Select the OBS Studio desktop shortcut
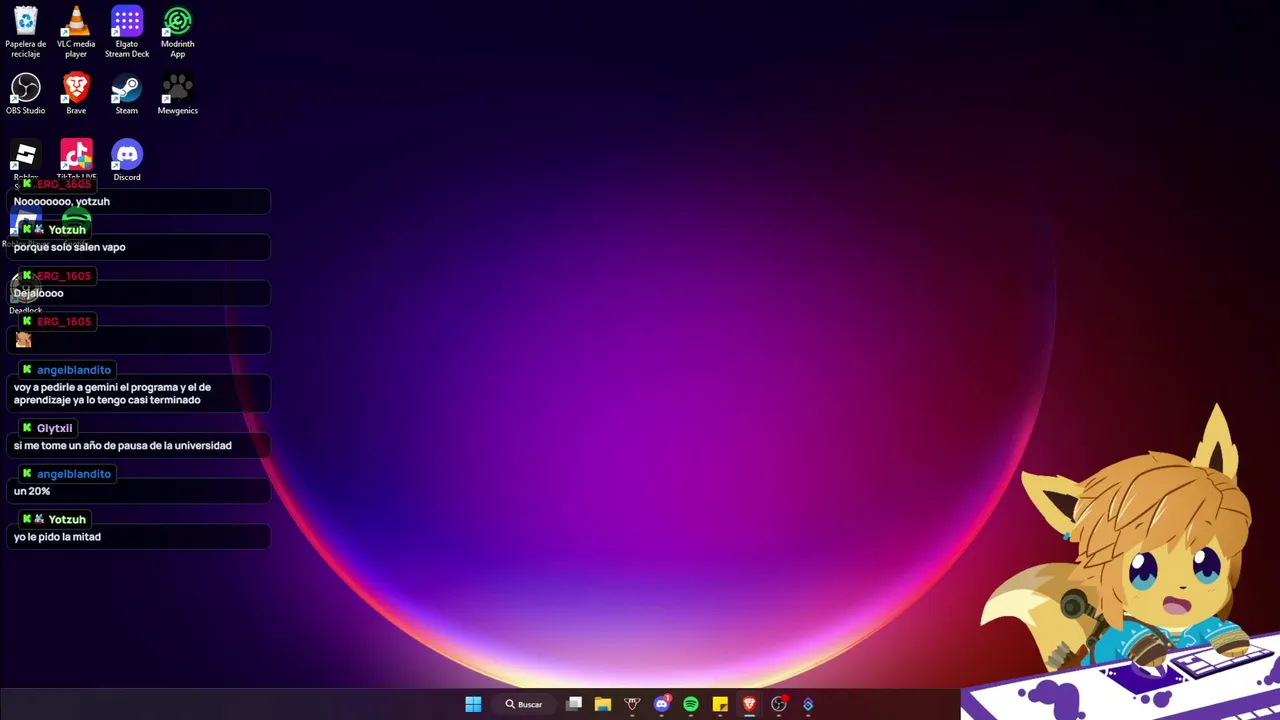Viewport: 1280px width, 720px height. pos(25,94)
